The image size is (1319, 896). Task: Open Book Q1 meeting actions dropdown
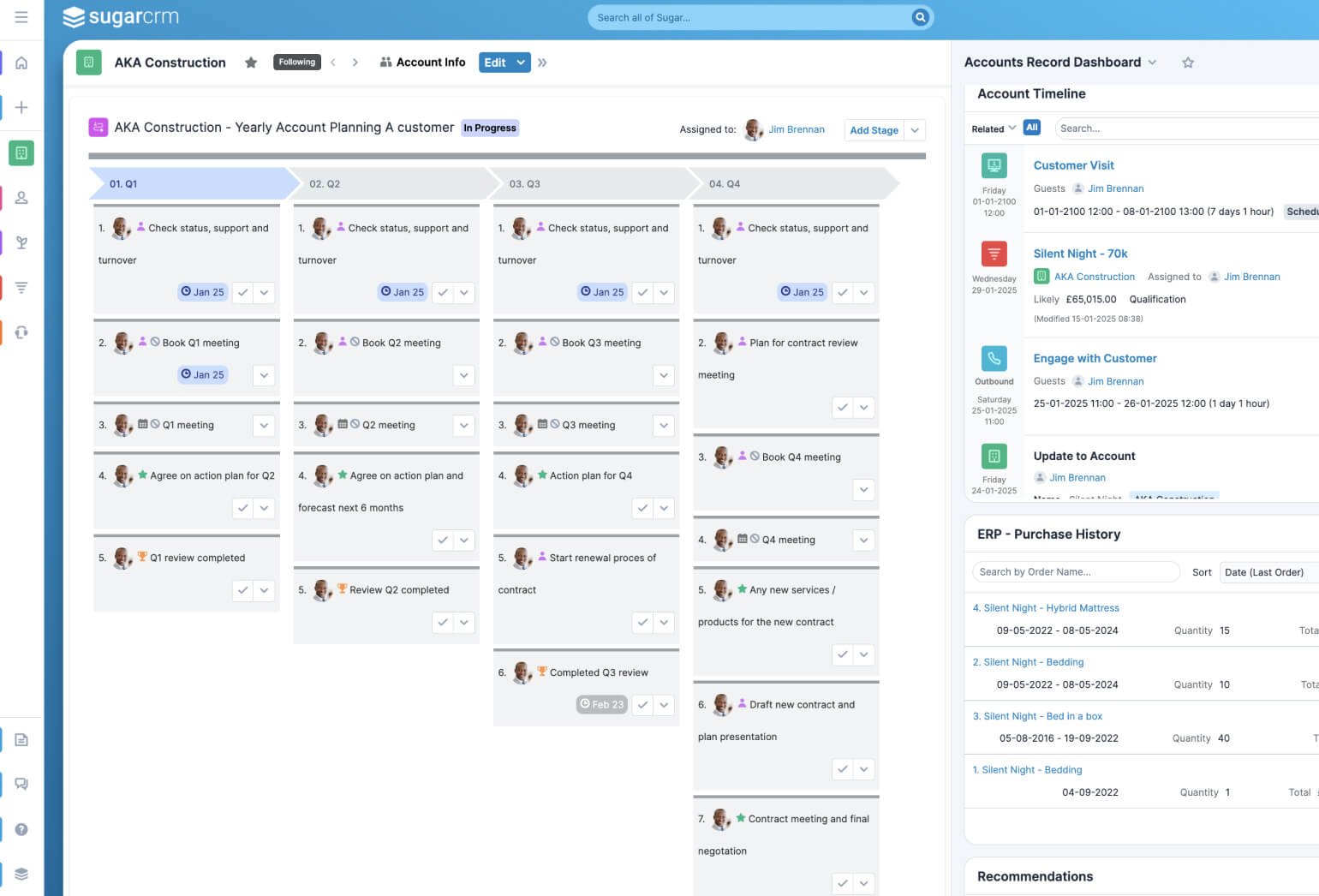(x=264, y=375)
